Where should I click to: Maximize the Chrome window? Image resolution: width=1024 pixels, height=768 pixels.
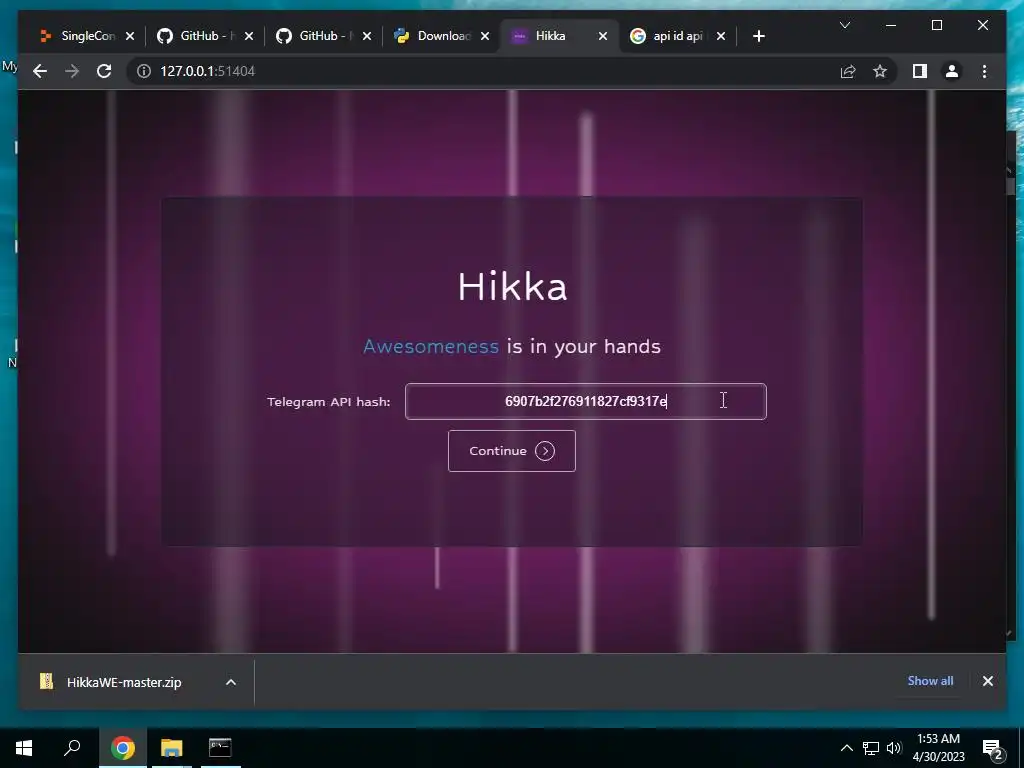[x=936, y=25]
